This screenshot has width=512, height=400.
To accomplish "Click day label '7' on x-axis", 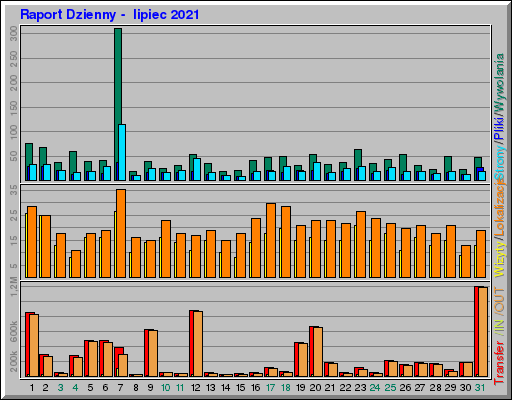I will pos(120,388).
